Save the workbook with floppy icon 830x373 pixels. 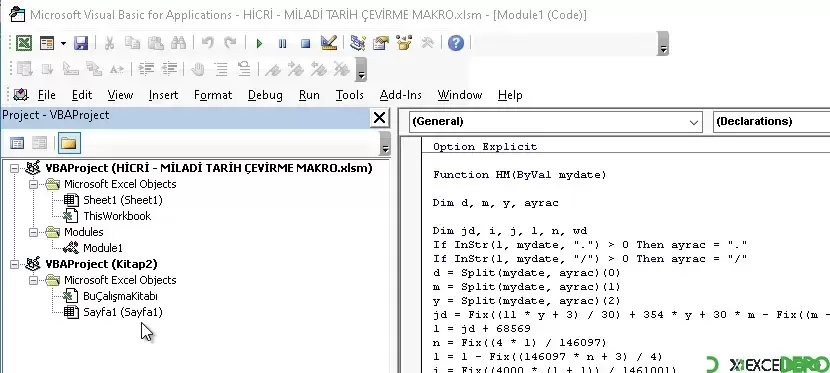80,43
